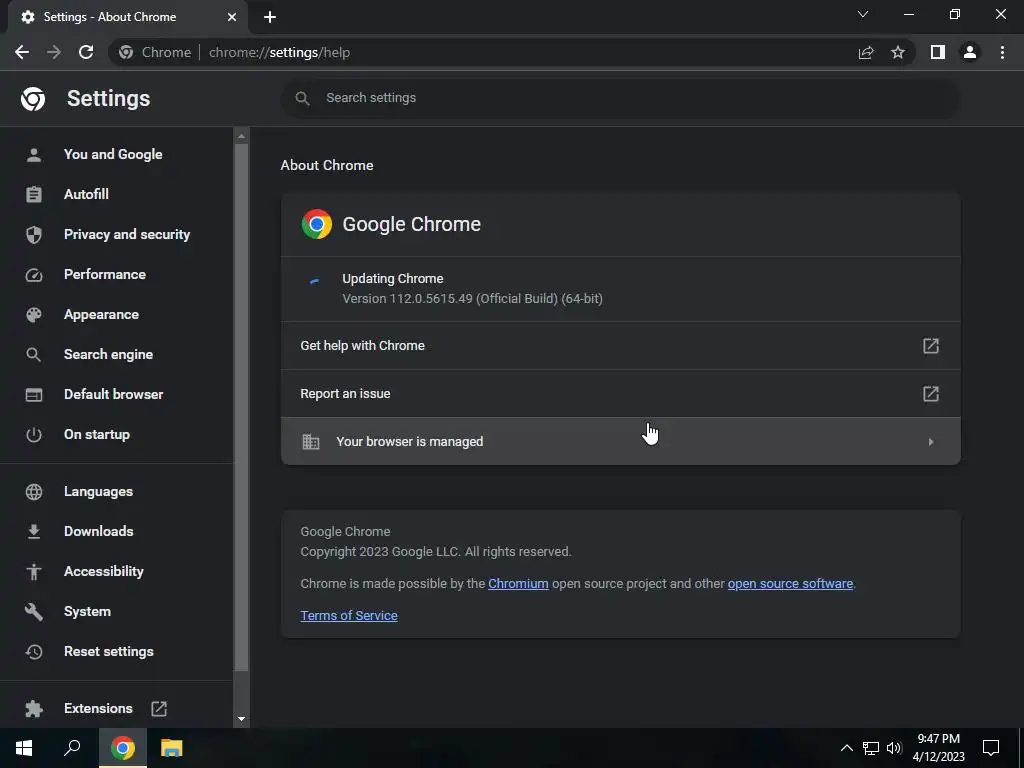This screenshot has height=768, width=1024.
Task: Click the managed organization building icon
Action: pyautogui.click(x=311, y=442)
